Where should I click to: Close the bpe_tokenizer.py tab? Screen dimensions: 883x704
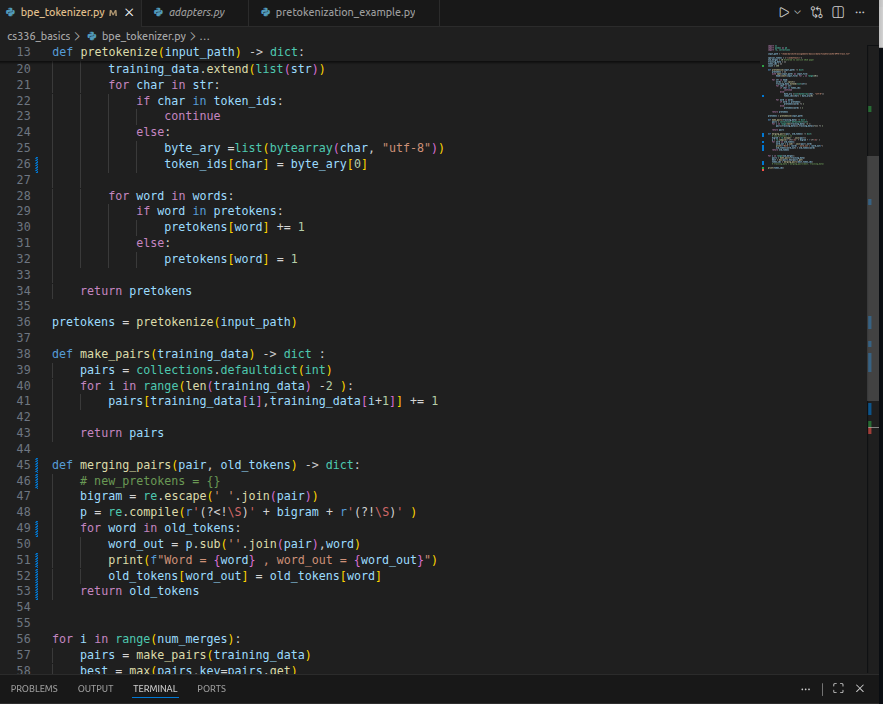coord(129,12)
